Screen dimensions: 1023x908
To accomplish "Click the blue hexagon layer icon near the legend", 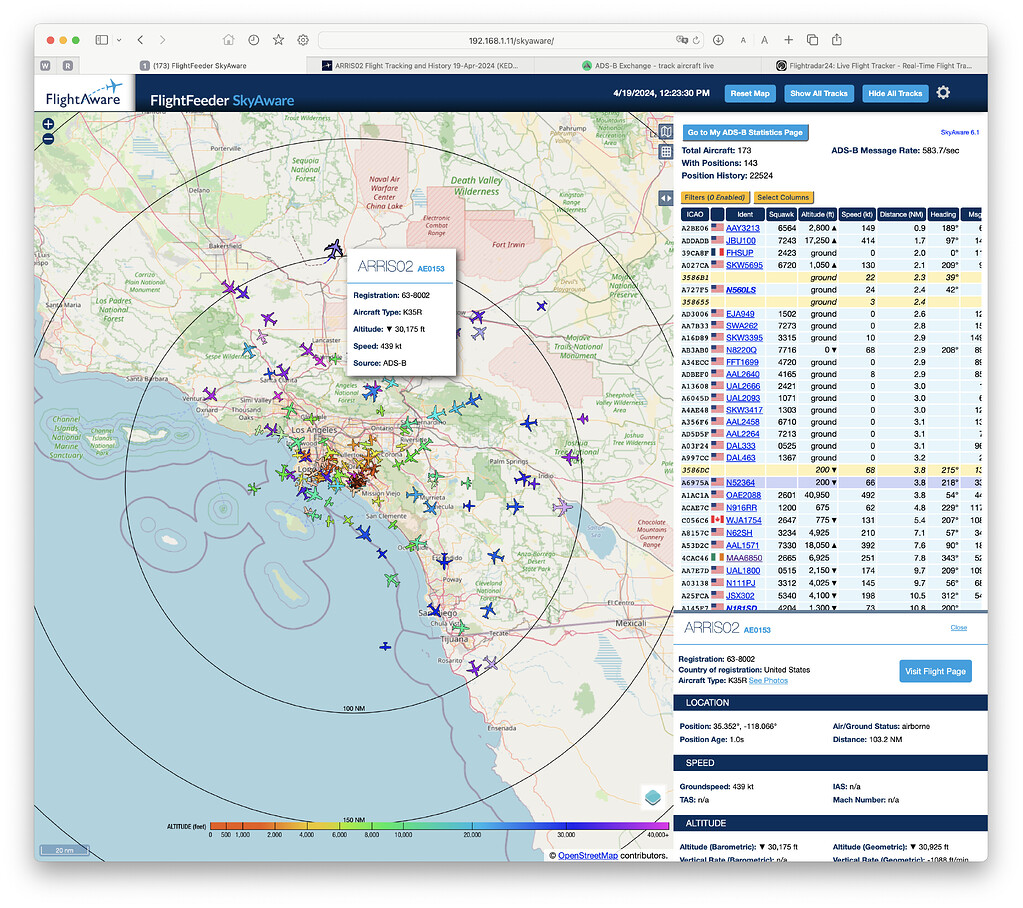I will coord(652,798).
